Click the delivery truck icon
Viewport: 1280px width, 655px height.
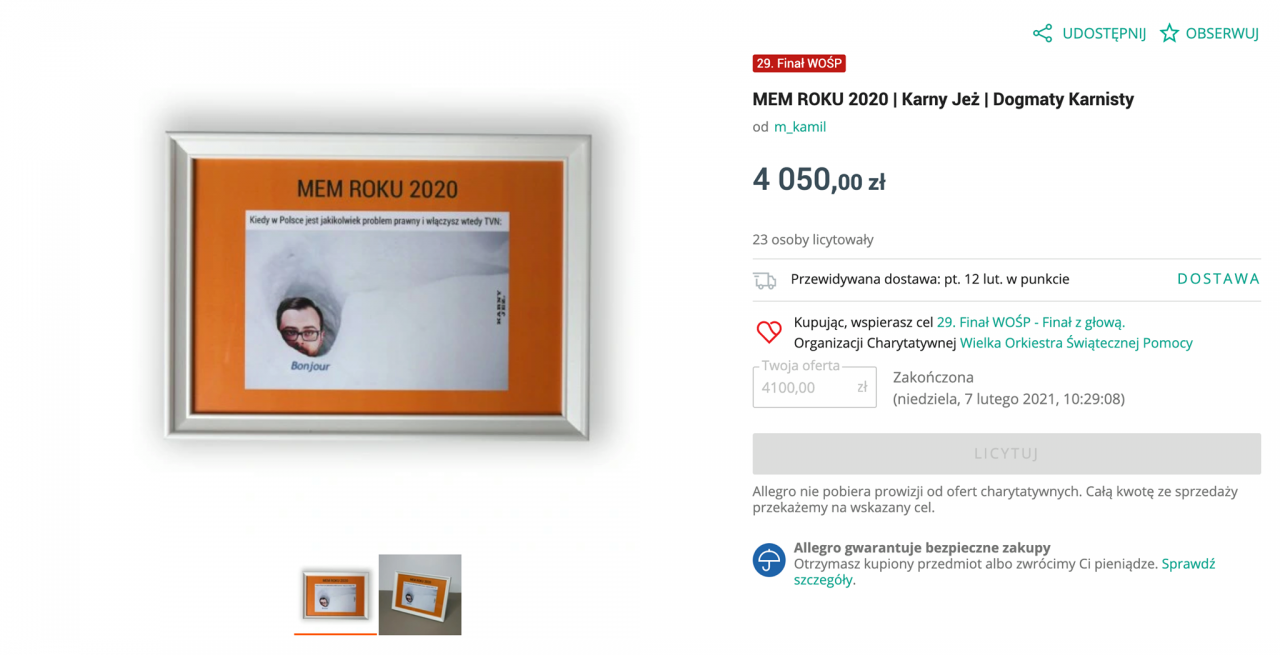765,280
